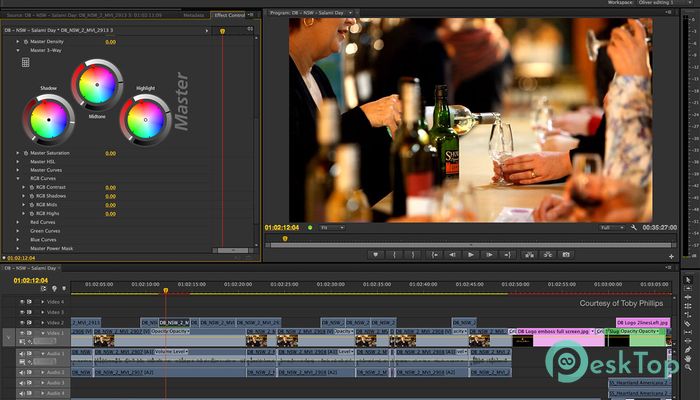Select the Rolling Edit tool
The width and height of the screenshot is (700, 400).
pyautogui.click(x=688, y=306)
